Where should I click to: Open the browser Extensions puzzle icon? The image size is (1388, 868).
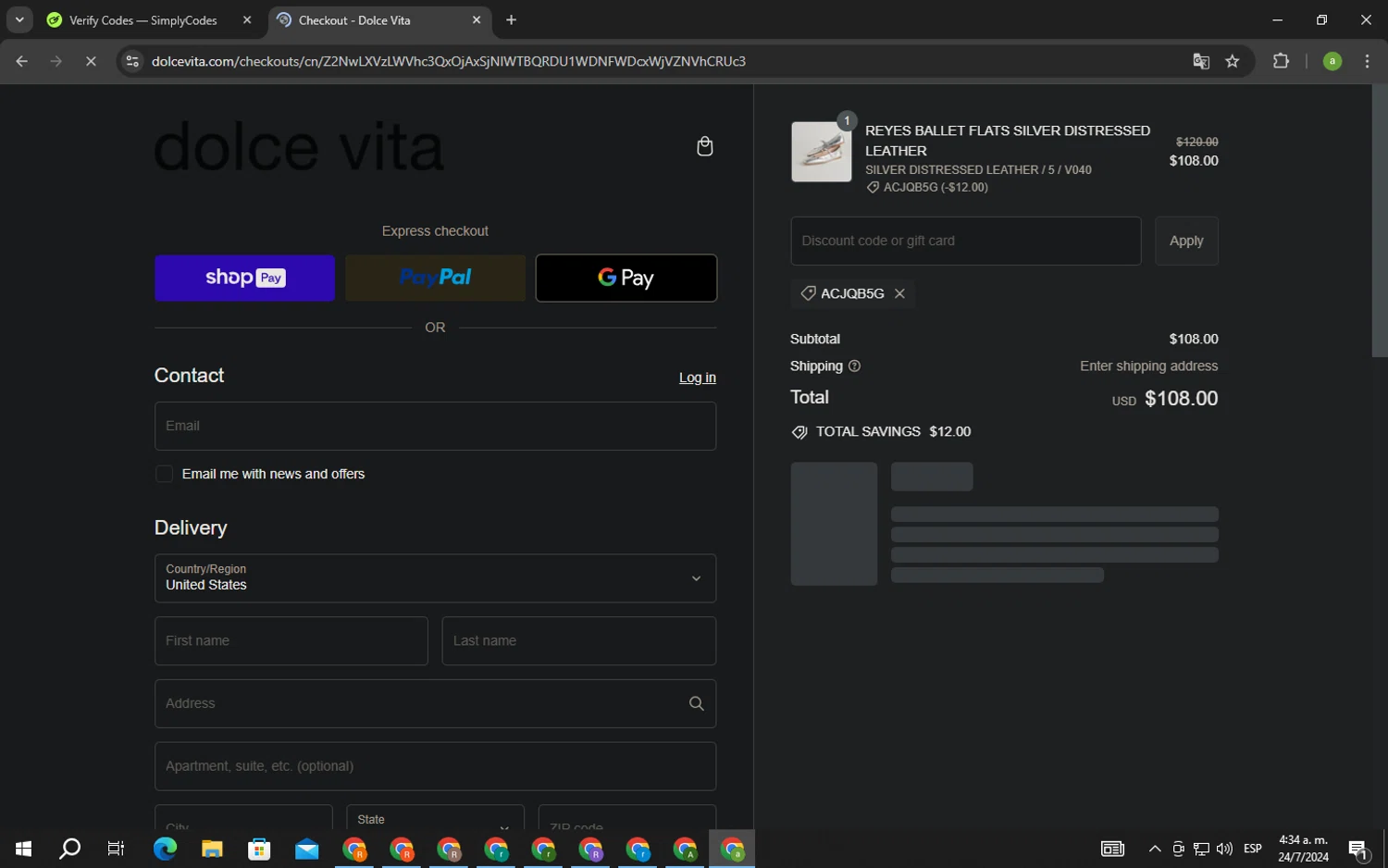1281,61
